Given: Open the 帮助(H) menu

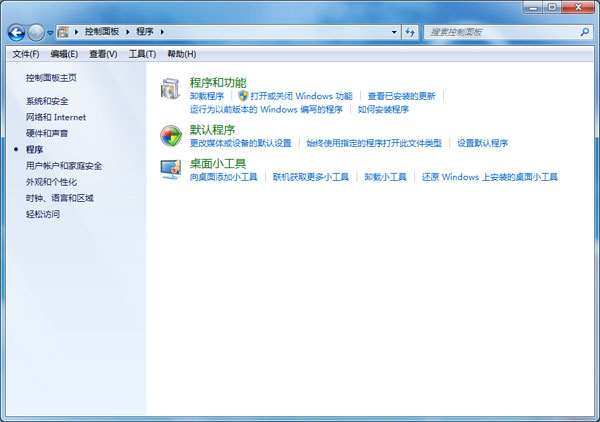Looking at the screenshot, I should click(182, 54).
